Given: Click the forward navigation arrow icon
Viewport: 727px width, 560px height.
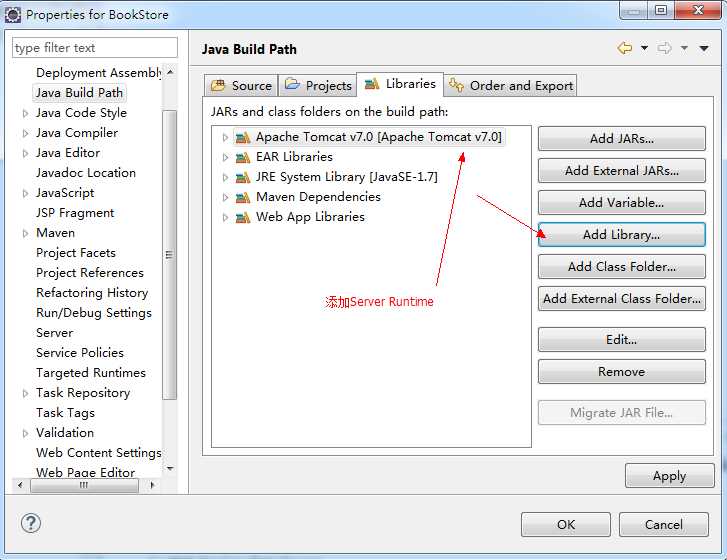Looking at the screenshot, I should (664, 48).
